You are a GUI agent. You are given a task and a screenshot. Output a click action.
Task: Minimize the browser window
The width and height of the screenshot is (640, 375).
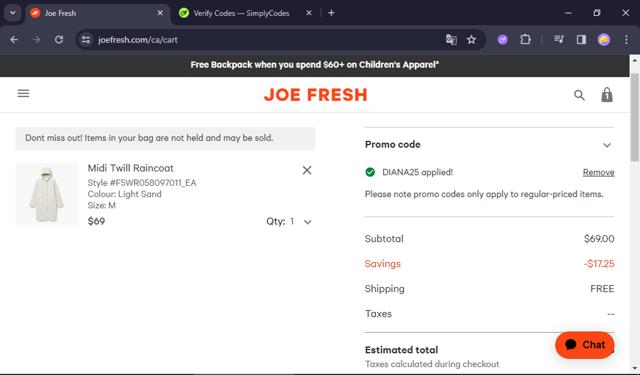point(568,13)
